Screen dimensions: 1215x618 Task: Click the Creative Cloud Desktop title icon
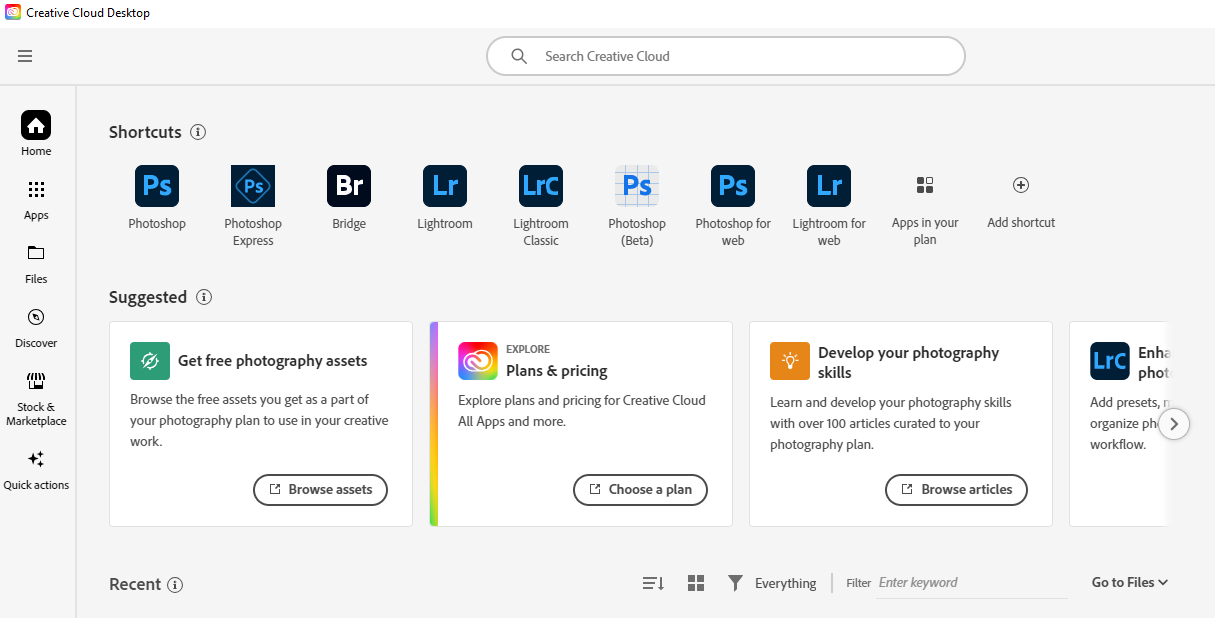[x=13, y=12]
